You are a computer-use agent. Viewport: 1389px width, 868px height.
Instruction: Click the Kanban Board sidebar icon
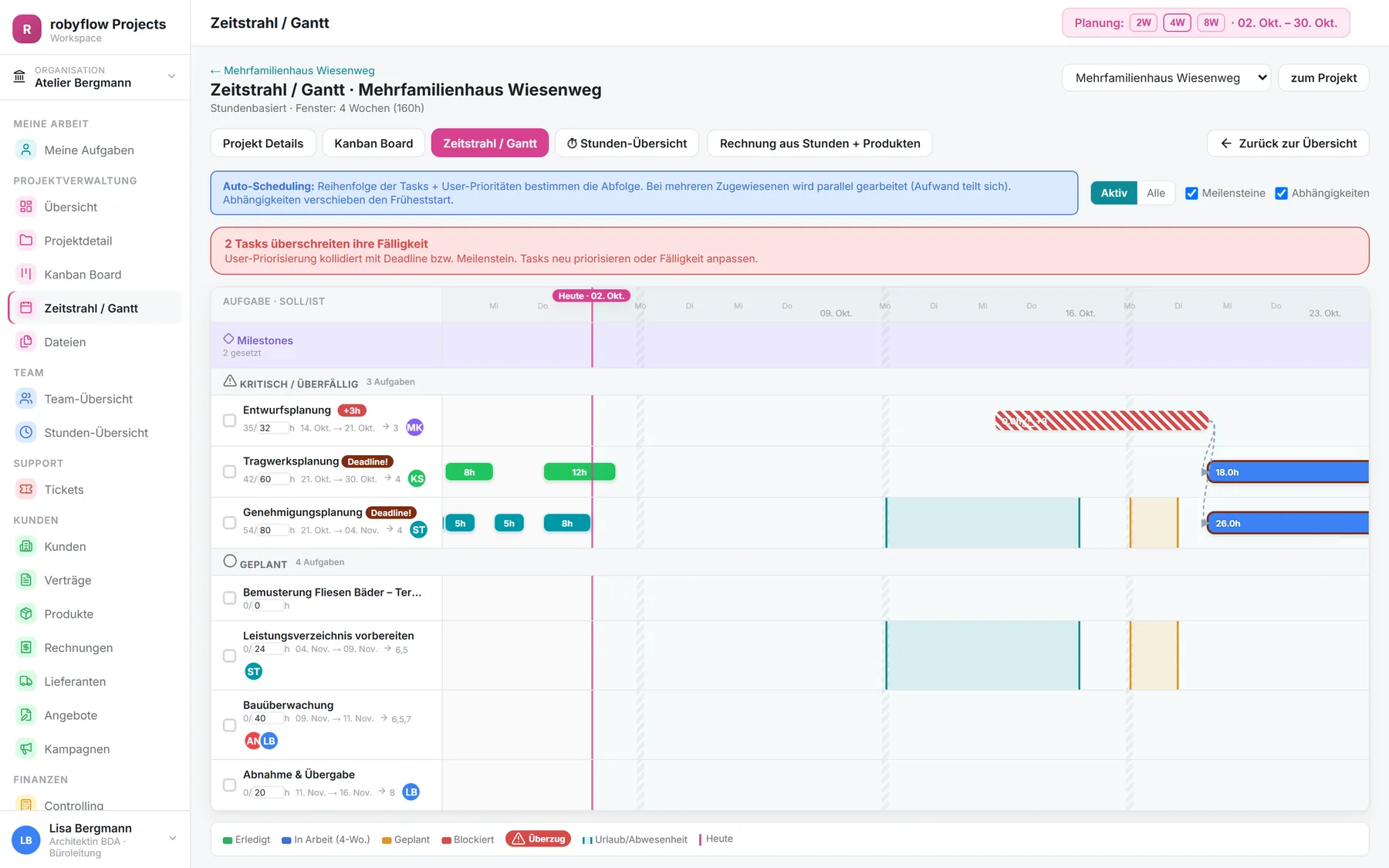point(26,274)
